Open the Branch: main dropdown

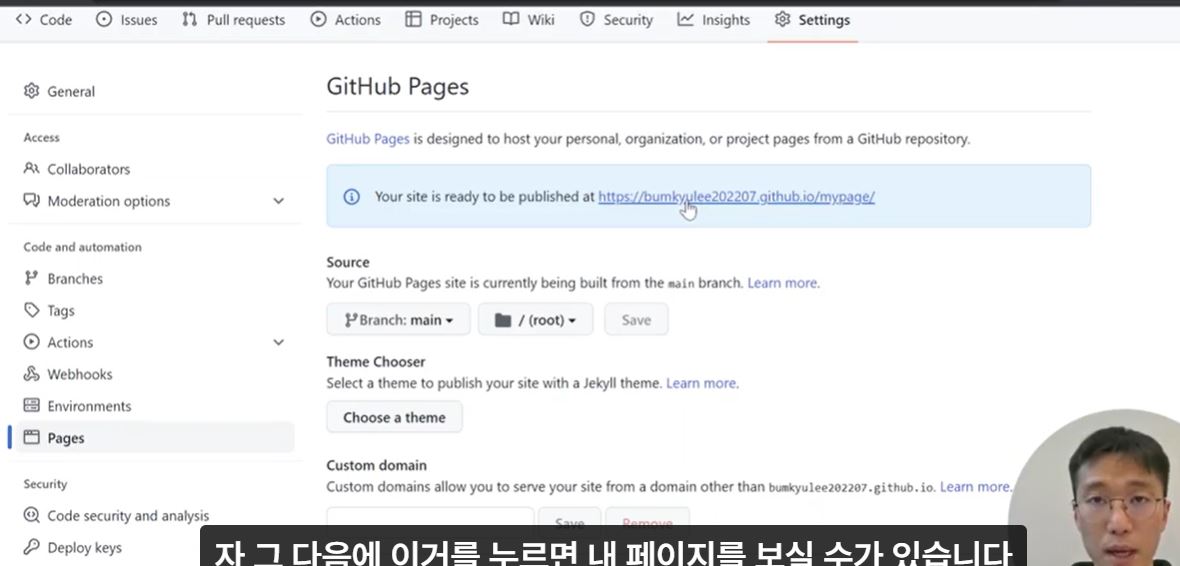398,320
